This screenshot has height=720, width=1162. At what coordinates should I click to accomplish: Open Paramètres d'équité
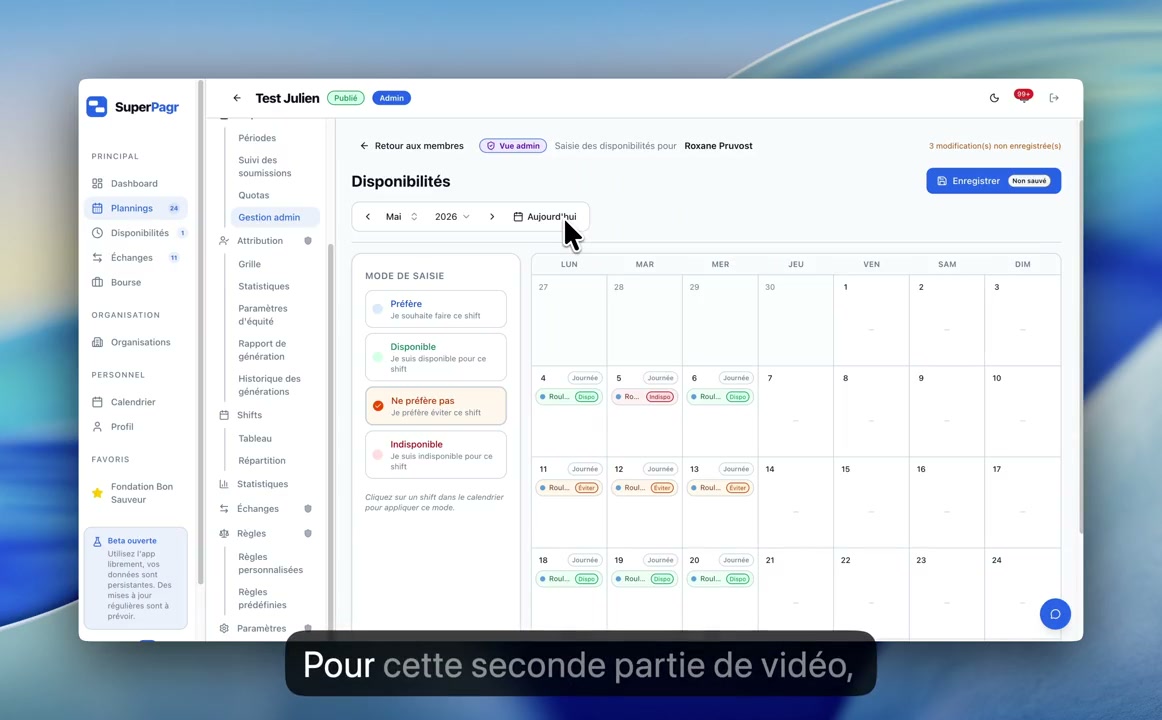(263, 315)
